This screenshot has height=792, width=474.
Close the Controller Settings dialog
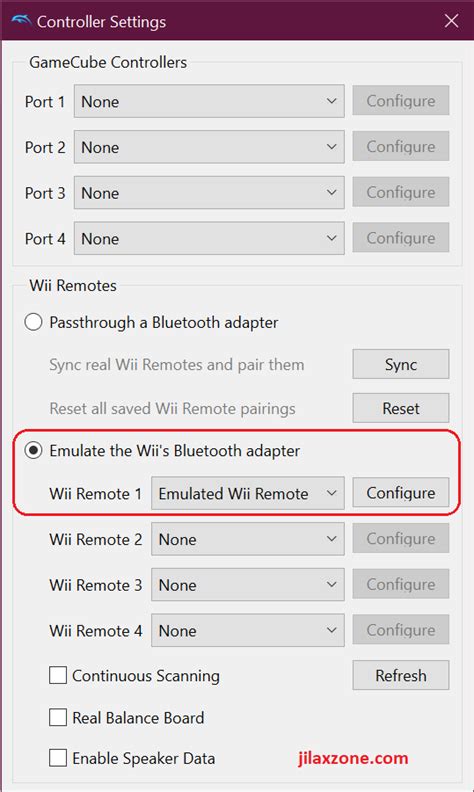point(451,21)
